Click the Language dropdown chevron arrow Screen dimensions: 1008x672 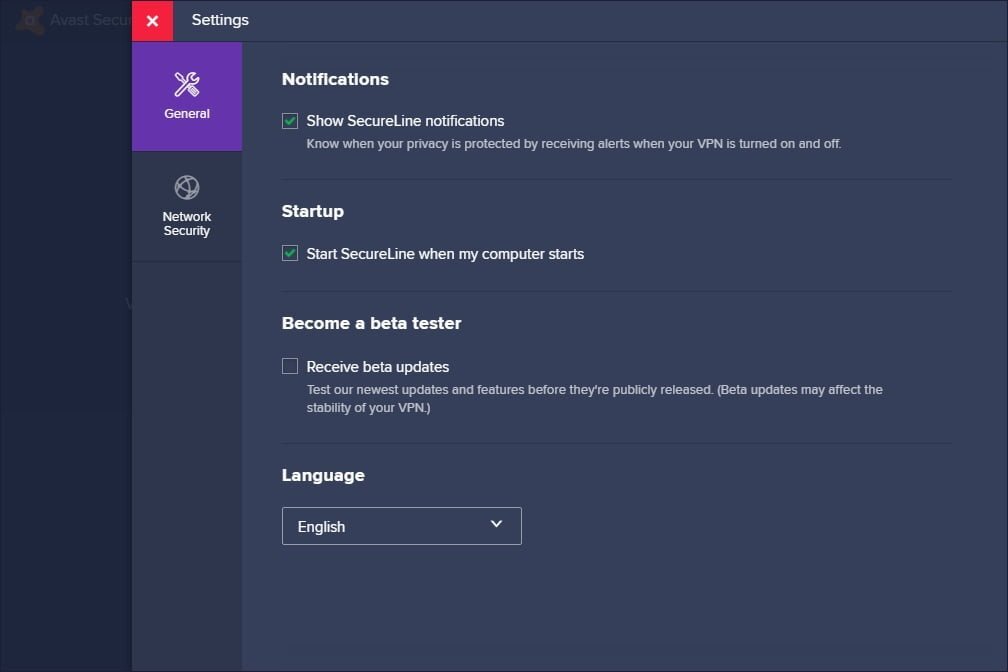496,524
